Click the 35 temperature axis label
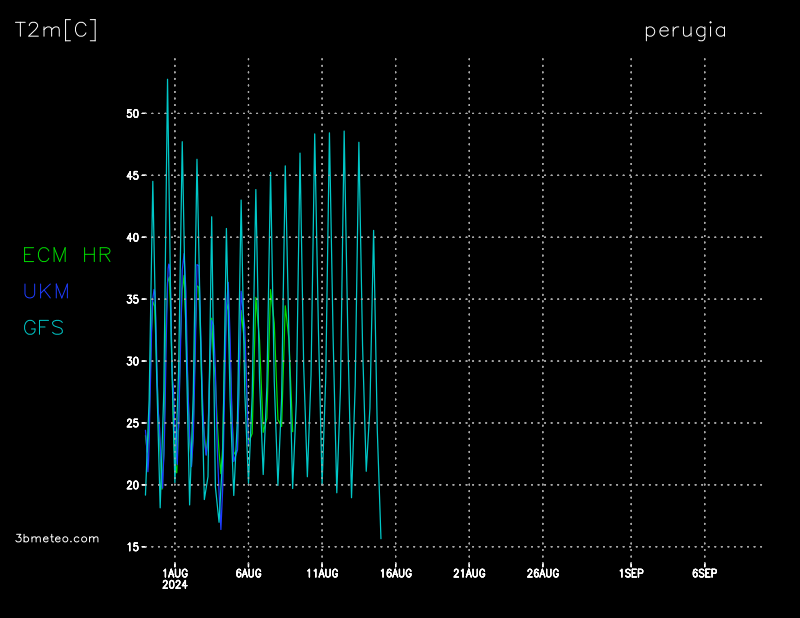Viewport: 800px width, 618px height. pos(132,299)
